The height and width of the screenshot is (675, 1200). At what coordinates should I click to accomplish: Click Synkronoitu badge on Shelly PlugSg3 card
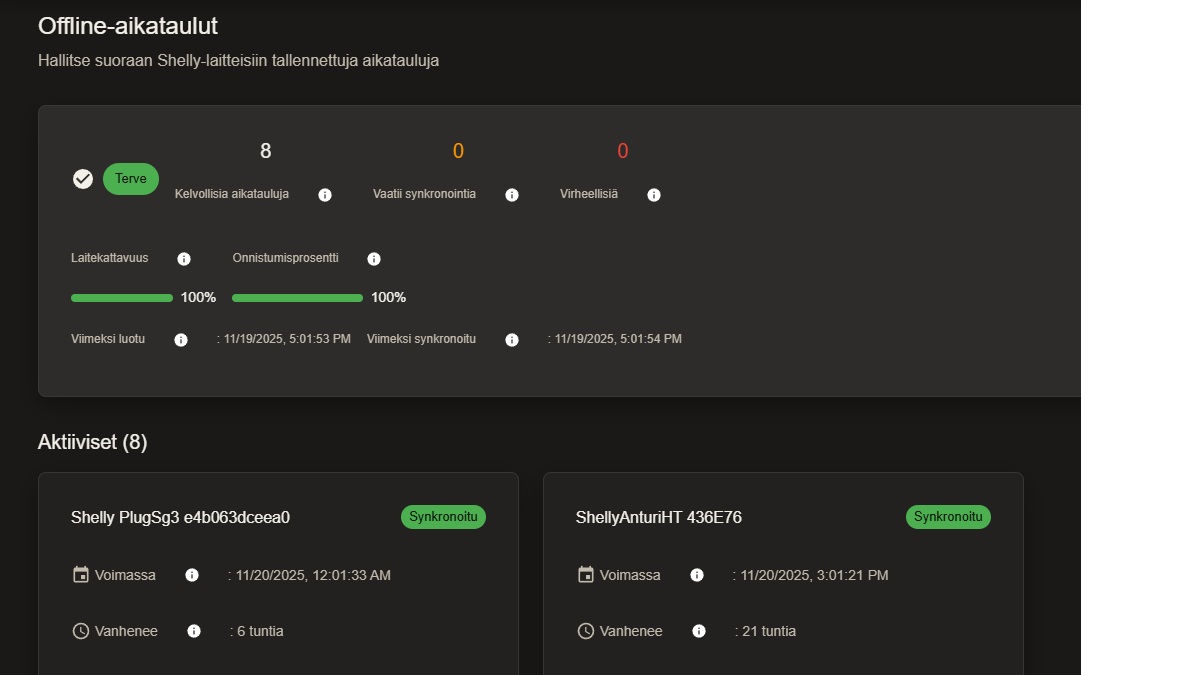[443, 517]
